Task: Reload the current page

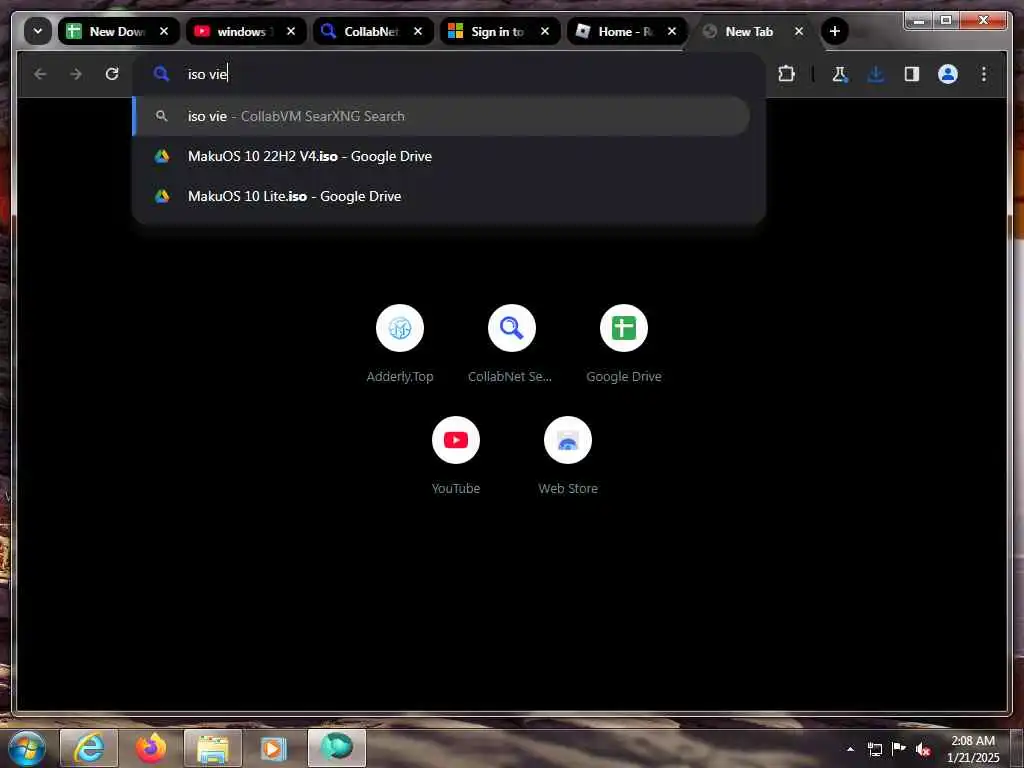Action: 112,74
